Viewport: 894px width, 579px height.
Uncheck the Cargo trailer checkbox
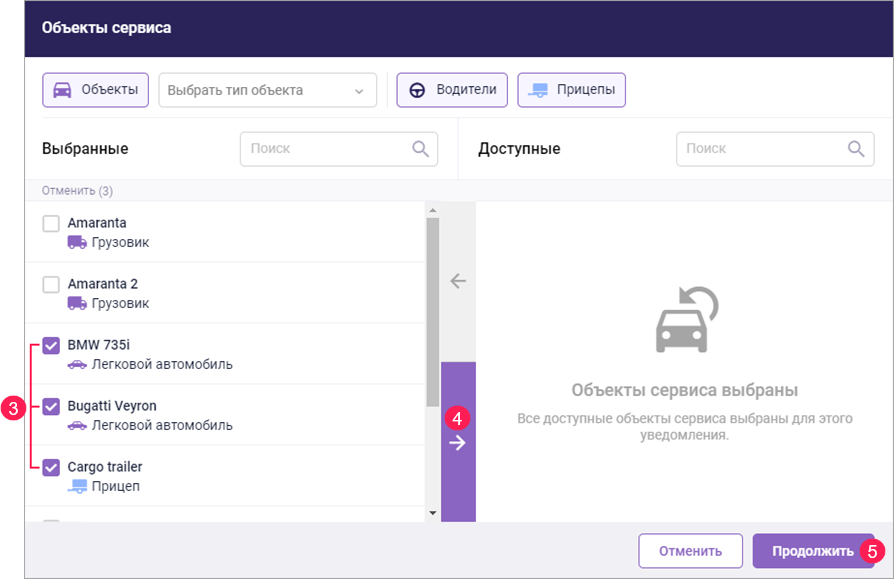click(x=51, y=467)
